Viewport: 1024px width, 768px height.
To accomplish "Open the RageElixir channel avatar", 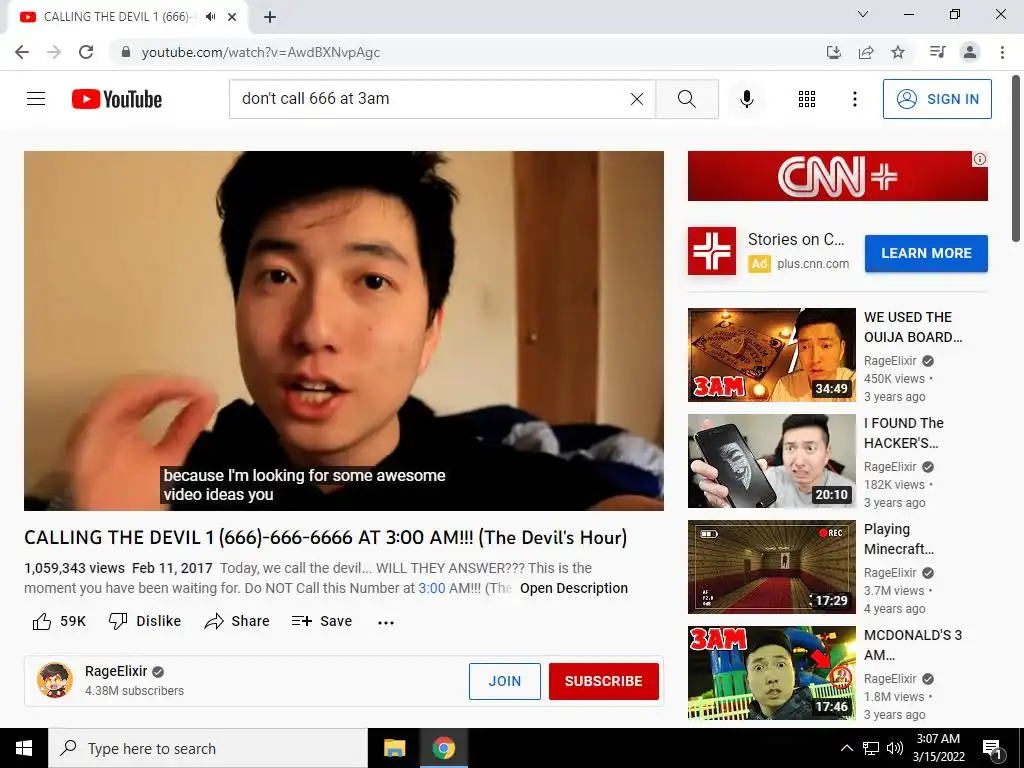I will tap(55, 680).
